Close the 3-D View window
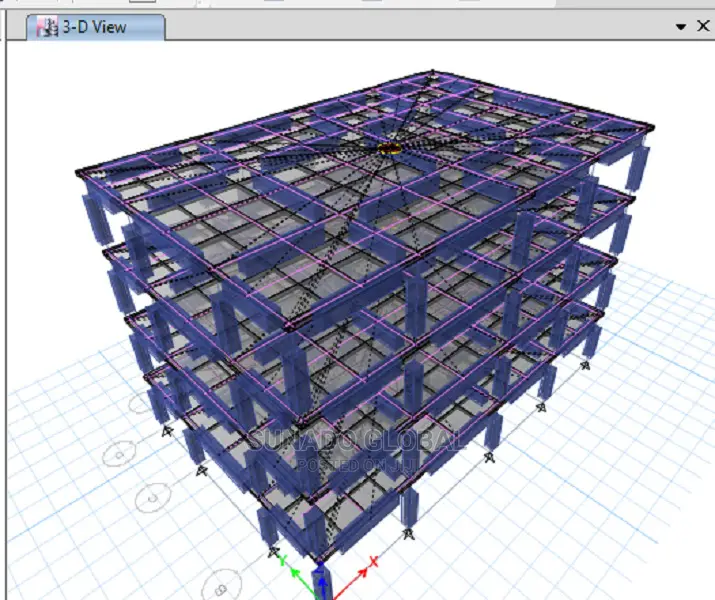The image size is (715, 600). [x=704, y=26]
